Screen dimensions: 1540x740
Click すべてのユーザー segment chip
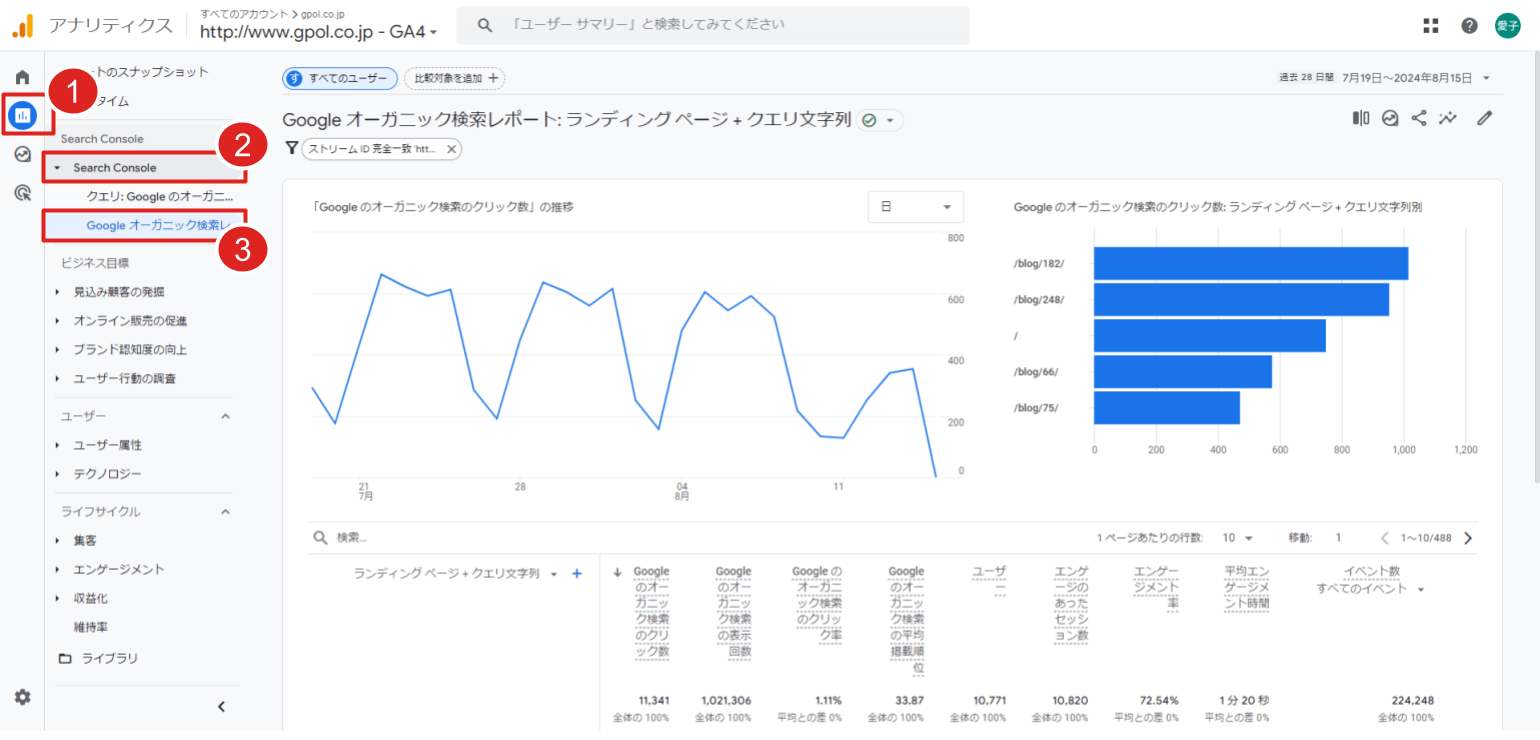coord(340,78)
